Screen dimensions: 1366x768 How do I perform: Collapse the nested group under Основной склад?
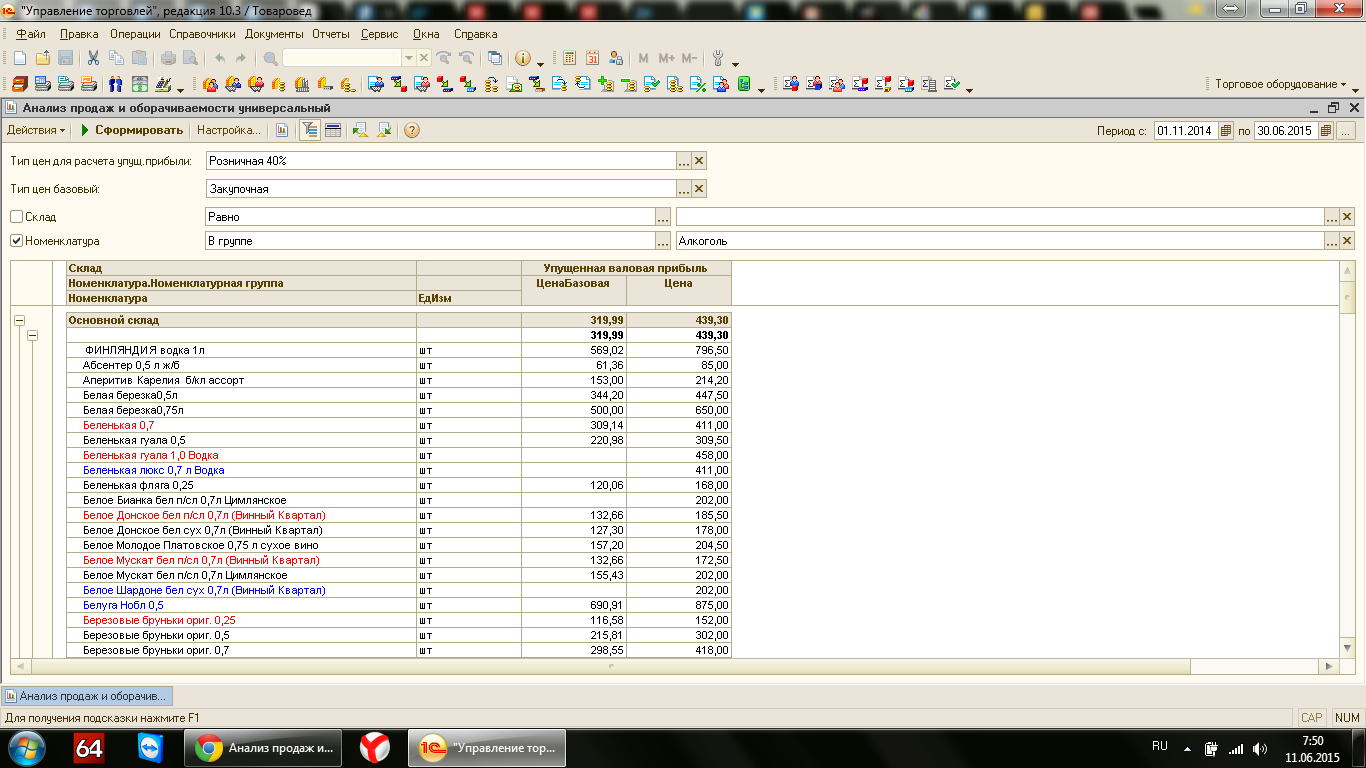tap(32, 335)
